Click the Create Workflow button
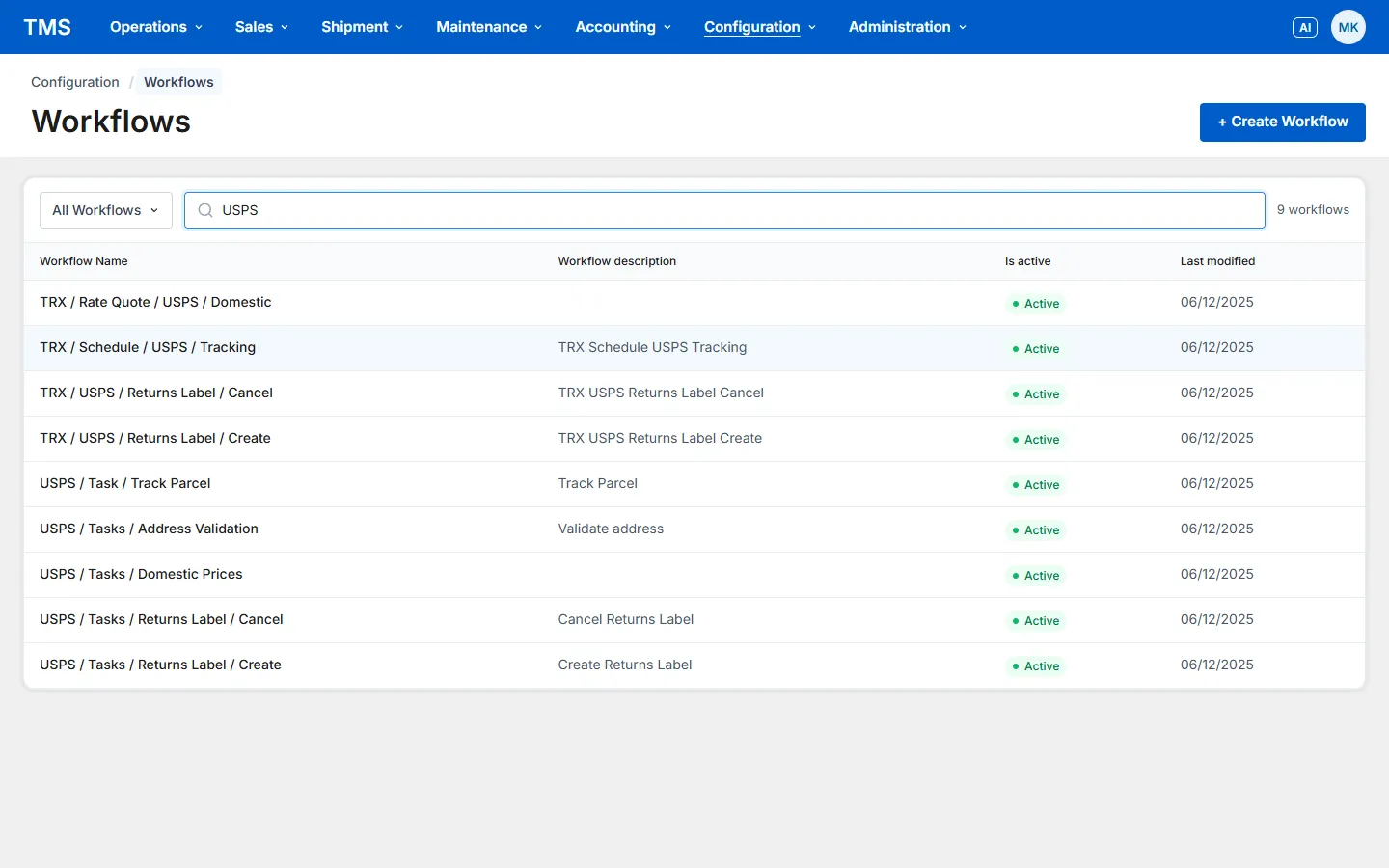The image size is (1389, 868). (1283, 122)
